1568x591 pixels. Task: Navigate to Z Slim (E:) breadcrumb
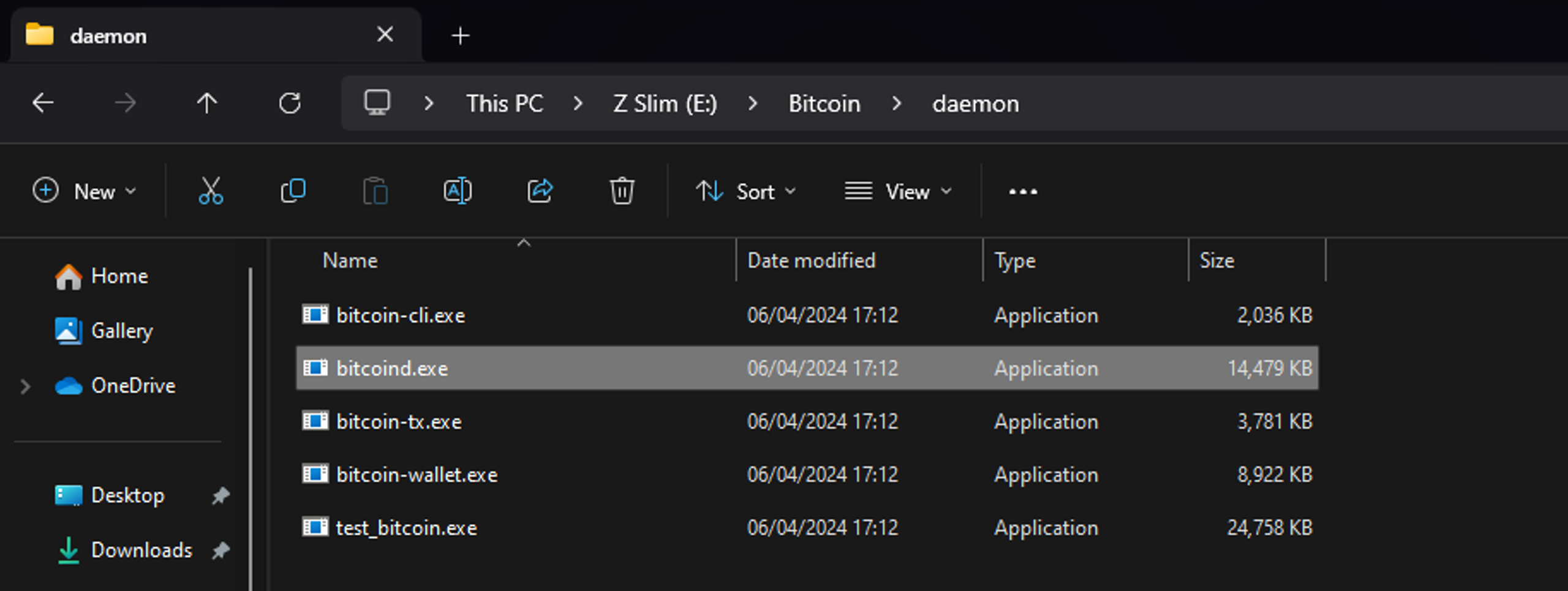(x=665, y=104)
